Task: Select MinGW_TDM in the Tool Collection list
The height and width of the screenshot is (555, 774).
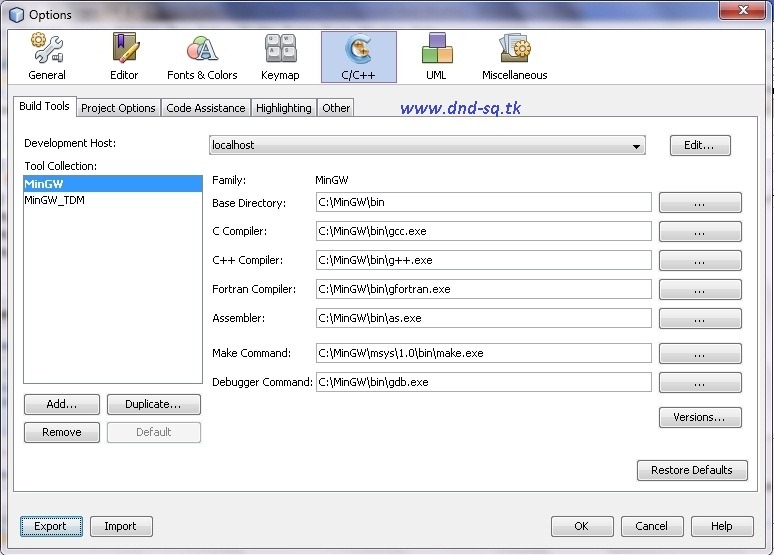Action: 113,200
